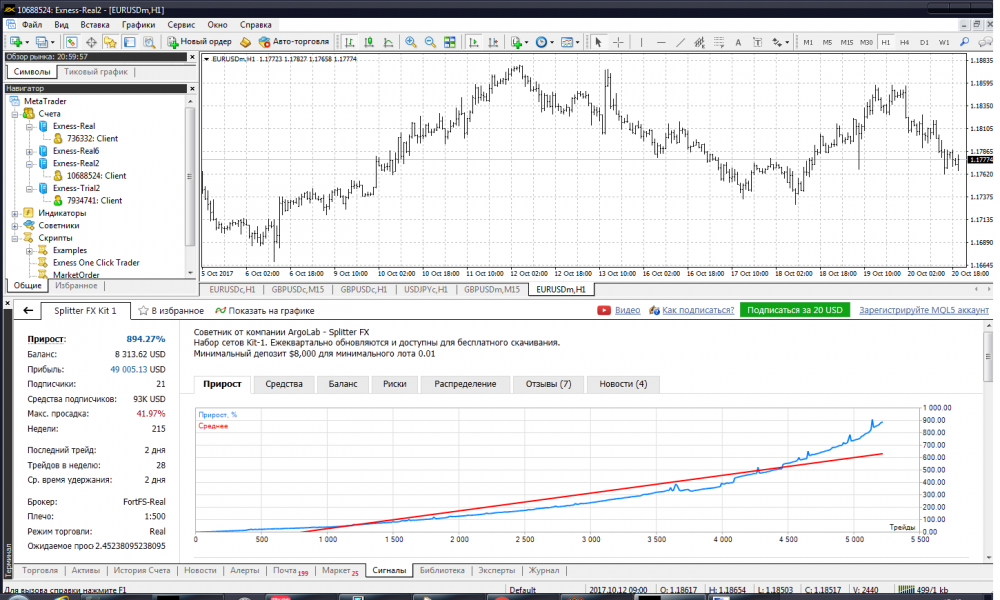Image resolution: width=1000 pixels, height=600 pixels.
Task: Close the Navigator panel
Action: (x=192, y=89)
